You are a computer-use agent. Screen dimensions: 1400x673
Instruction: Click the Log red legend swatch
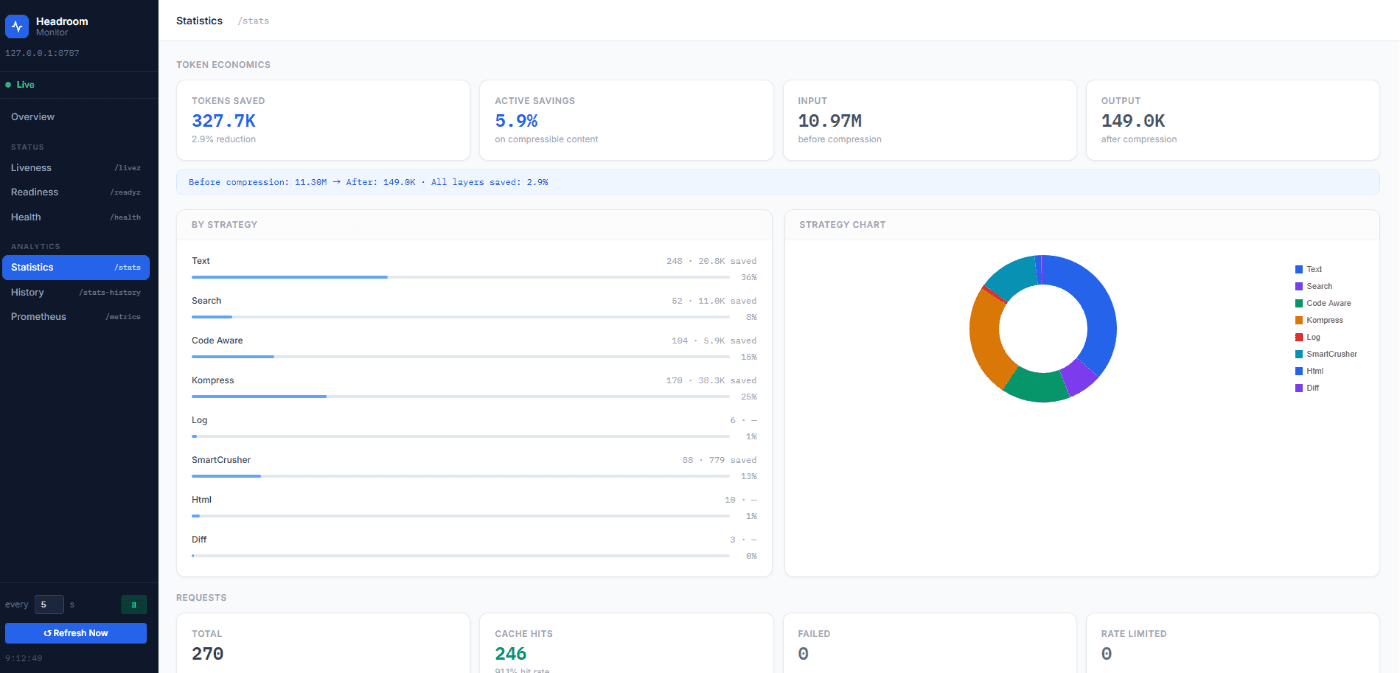click(x=1299, y=337)
